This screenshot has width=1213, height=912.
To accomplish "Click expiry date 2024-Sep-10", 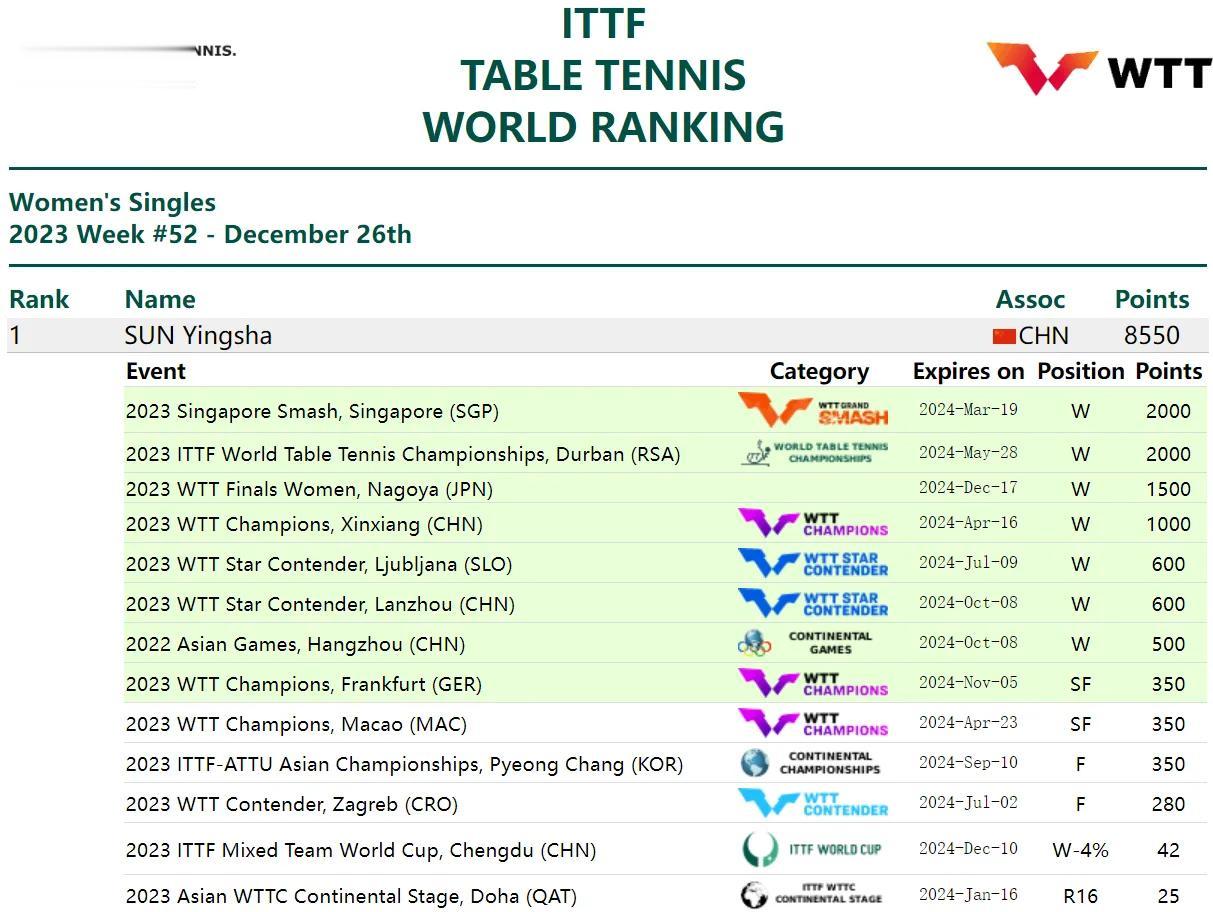I will pos(968,763).
